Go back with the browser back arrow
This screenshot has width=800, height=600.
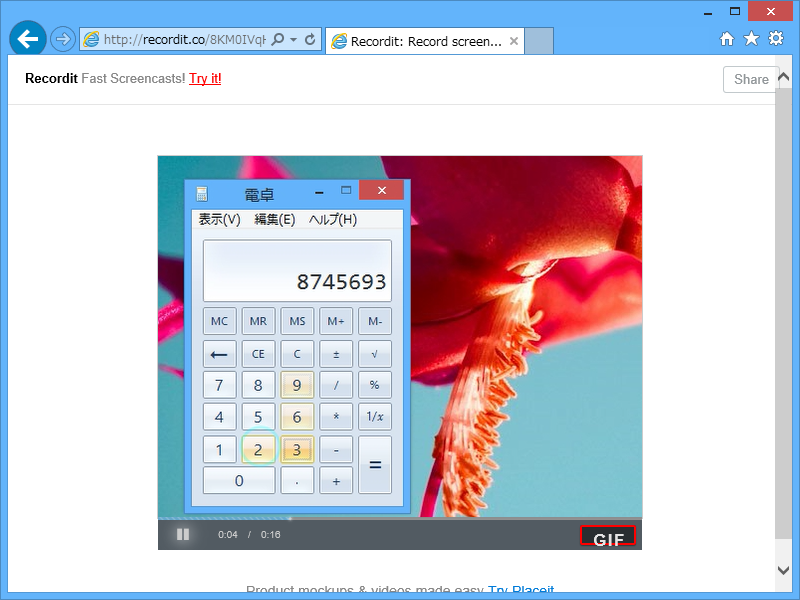28,39
